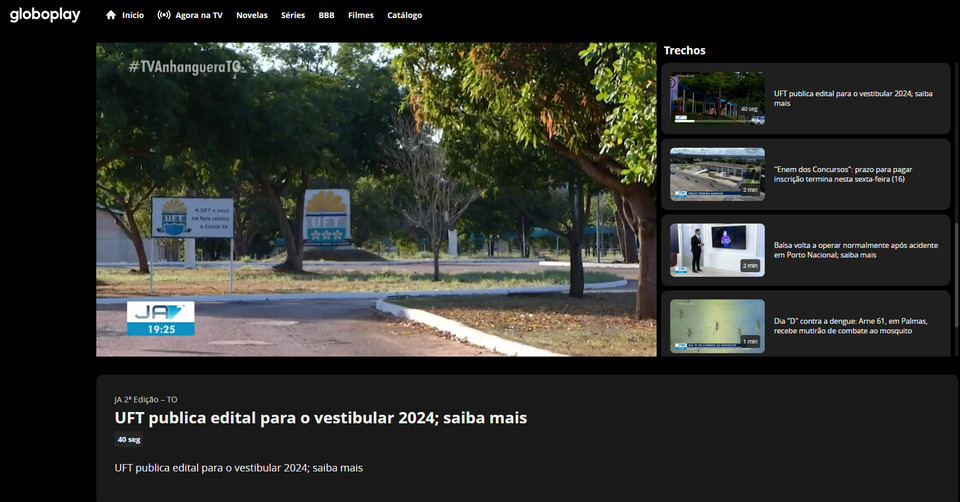
Task: Click the main headline 'UFT publica edital para o vestibular 2024; saiba mais'
Action: [320, 418]
